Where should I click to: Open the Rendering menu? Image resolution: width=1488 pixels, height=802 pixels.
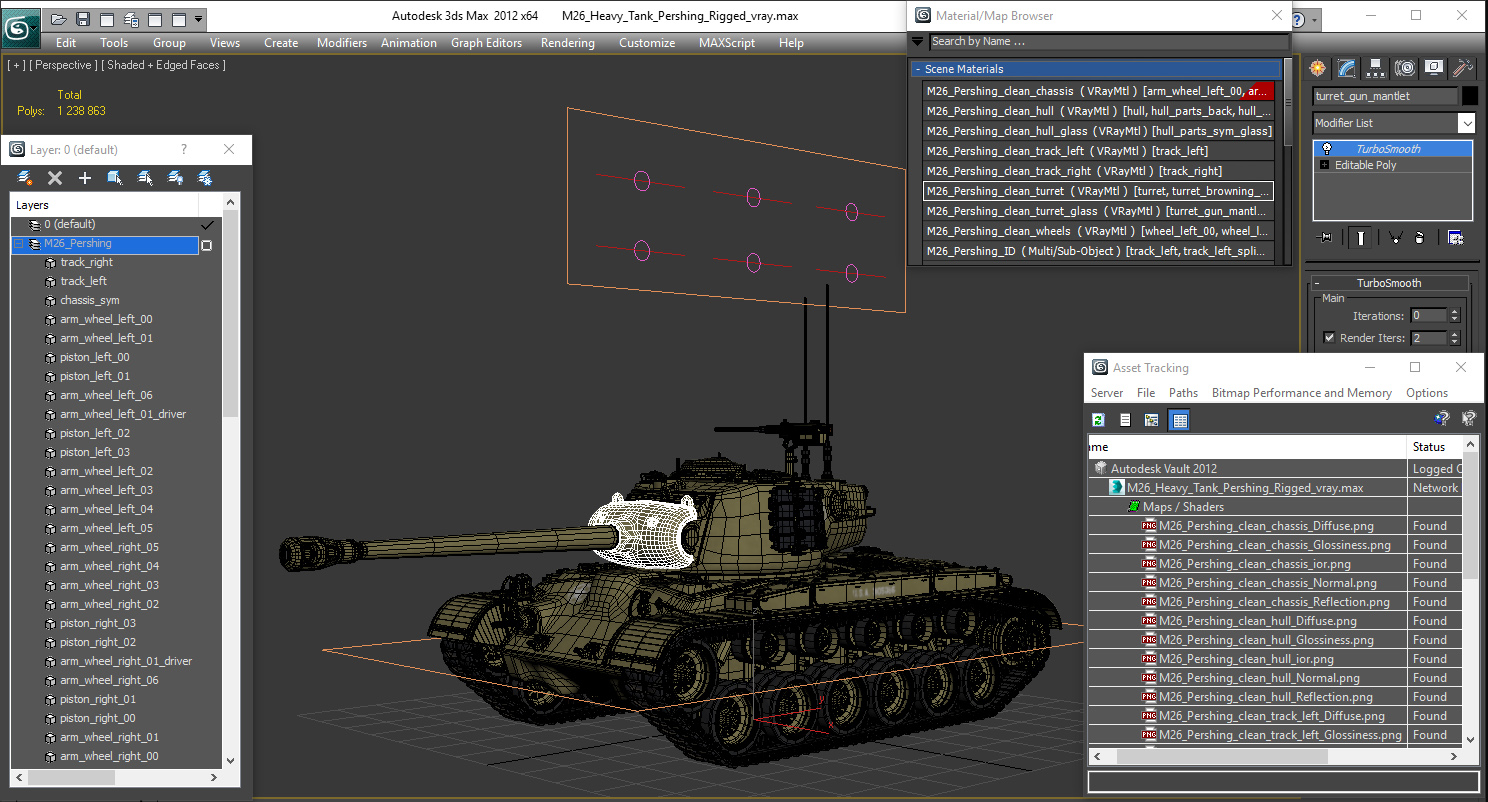567,43
